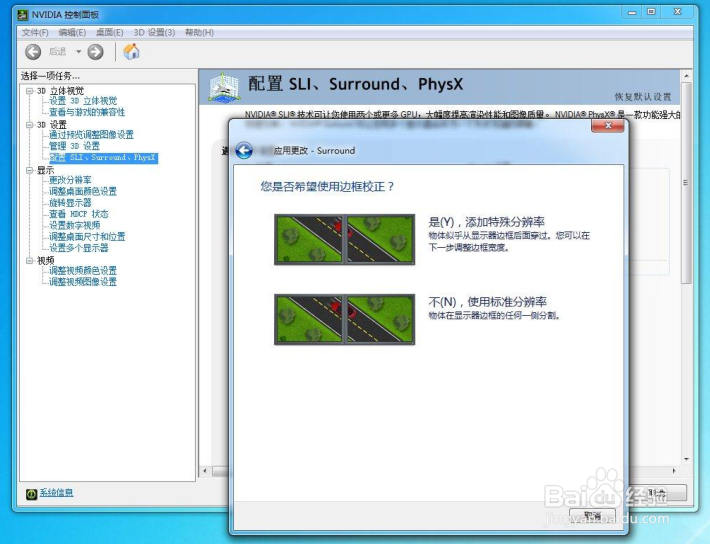Image resolution: width=710 pixels, height=544 pixels.
Task: Select 查看 HDCP 状态 in tree
Action: 79,214
